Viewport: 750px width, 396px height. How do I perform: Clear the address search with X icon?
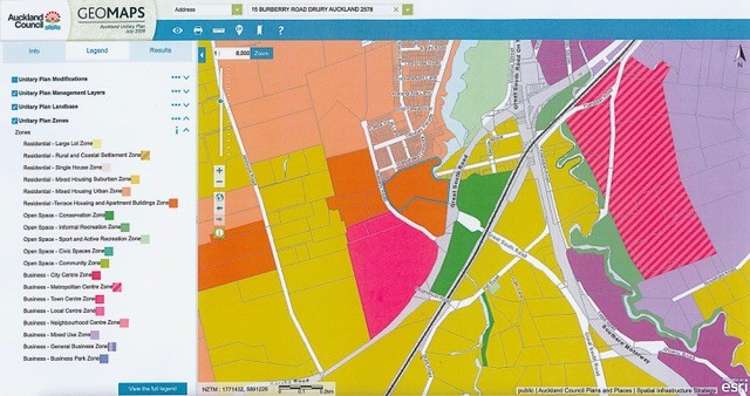[x=396, y=10]
